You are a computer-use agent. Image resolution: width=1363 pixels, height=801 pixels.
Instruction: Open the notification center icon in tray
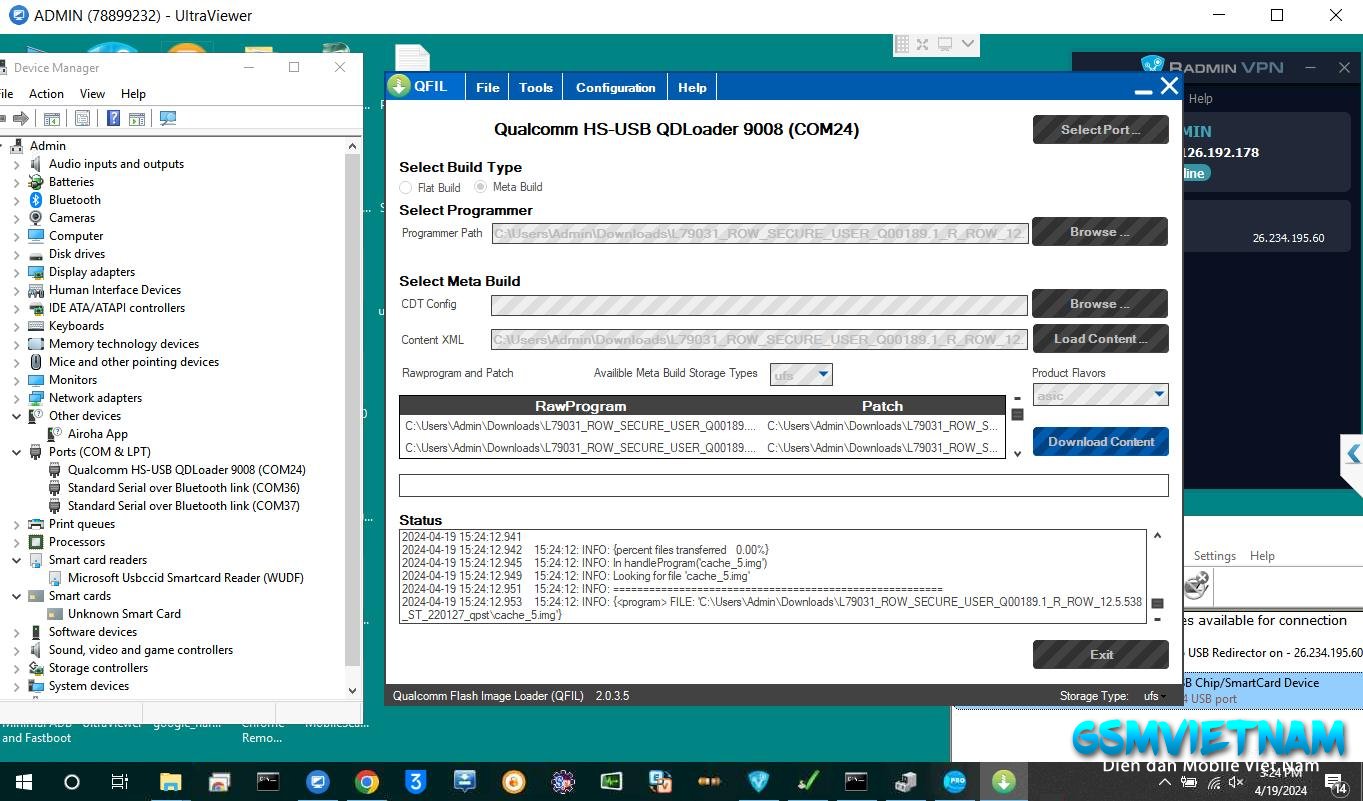1336,782
